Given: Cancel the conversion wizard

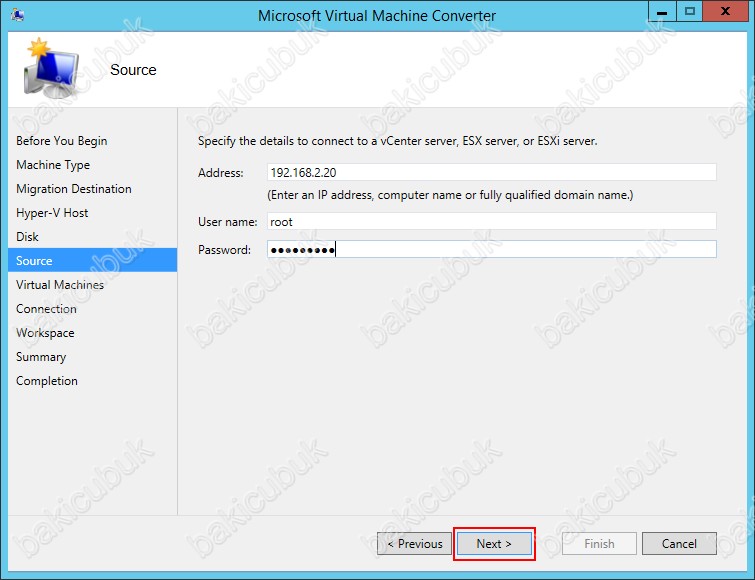Looking at the screenshot, I should coord(679,543).
